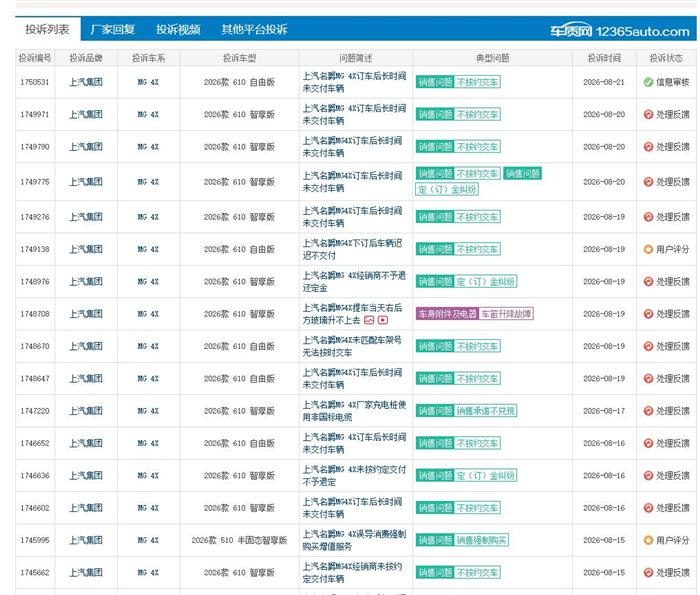Click the 投诉编号 column header
This screenshot has height=595, width=700.
[x=35, y=58]
